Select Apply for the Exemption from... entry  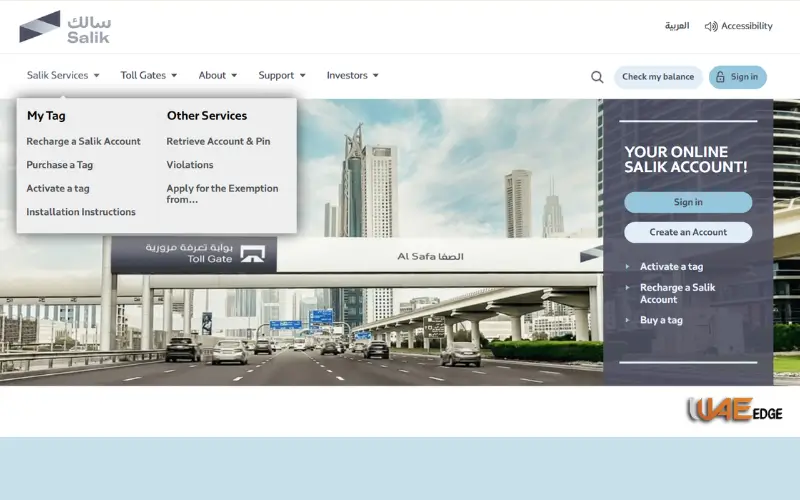pyautogui.click(x=222, y=194)
